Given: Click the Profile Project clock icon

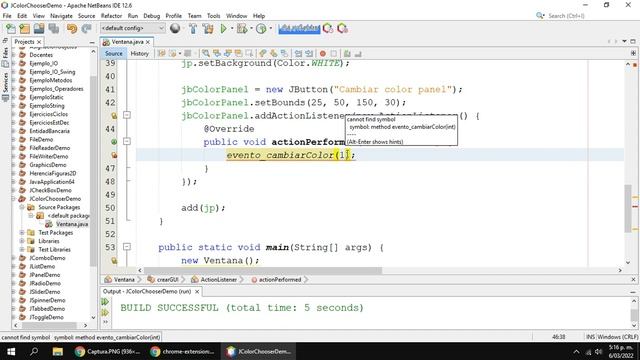Looking at the screenshot, I should 261,29.
